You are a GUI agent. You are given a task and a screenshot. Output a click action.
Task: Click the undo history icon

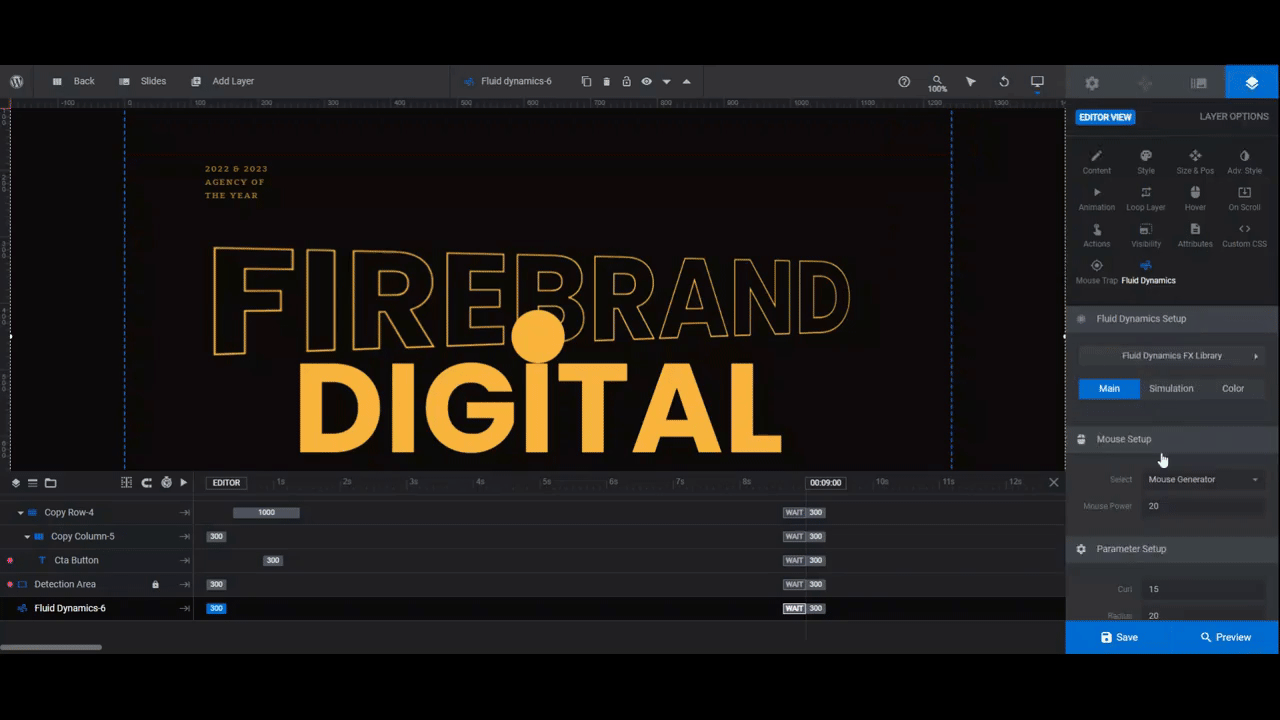point(1004,81)
